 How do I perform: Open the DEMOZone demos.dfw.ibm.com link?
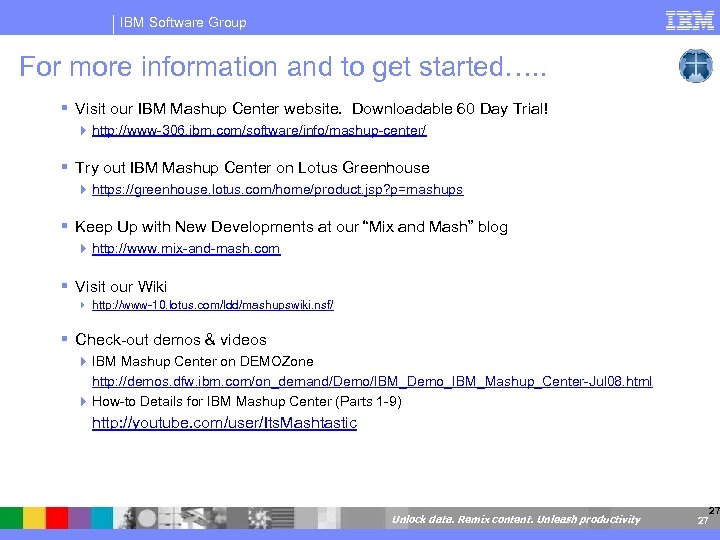(x=372, y=381)
